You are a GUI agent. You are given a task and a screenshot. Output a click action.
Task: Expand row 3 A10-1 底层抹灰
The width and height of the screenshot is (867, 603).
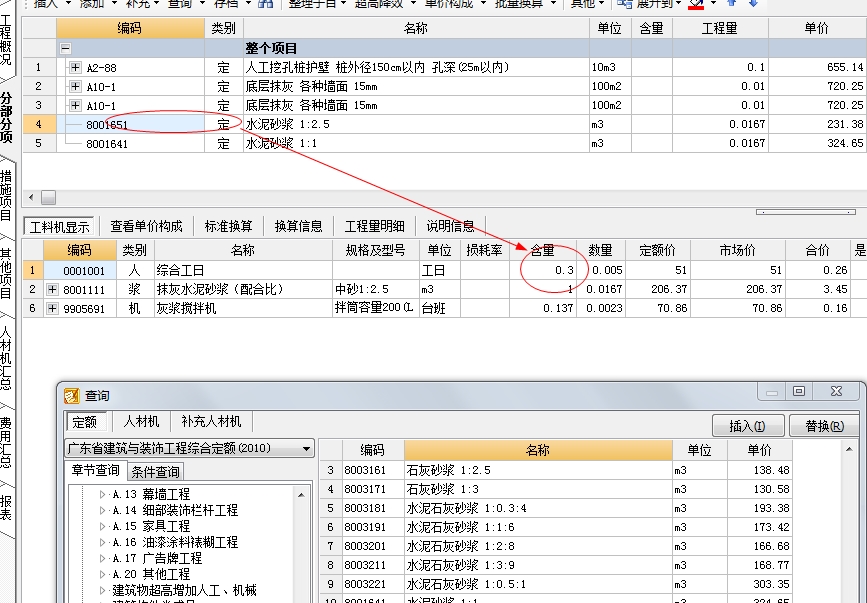coord(75,105)
